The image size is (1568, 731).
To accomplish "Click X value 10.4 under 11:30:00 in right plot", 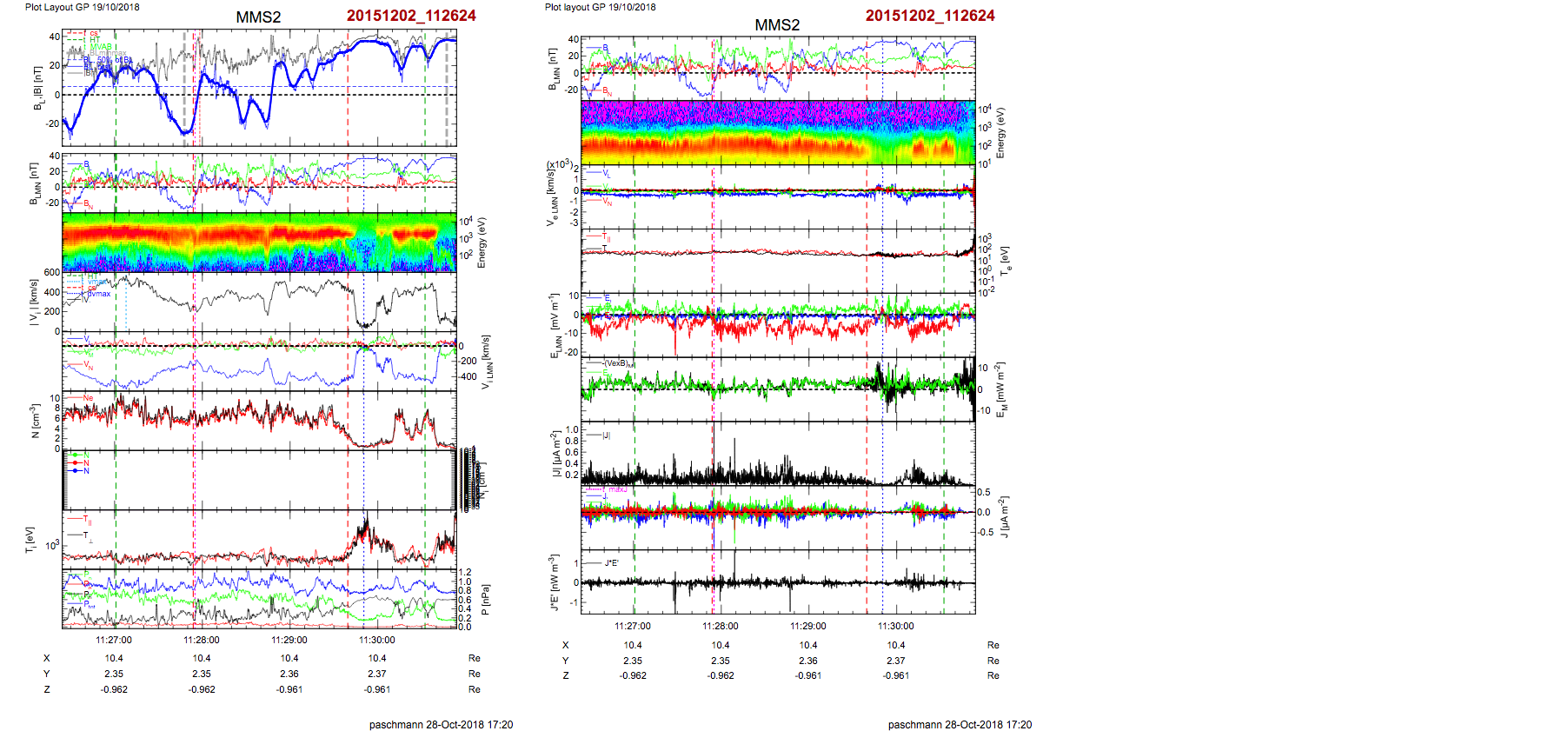I will point(896,645).
